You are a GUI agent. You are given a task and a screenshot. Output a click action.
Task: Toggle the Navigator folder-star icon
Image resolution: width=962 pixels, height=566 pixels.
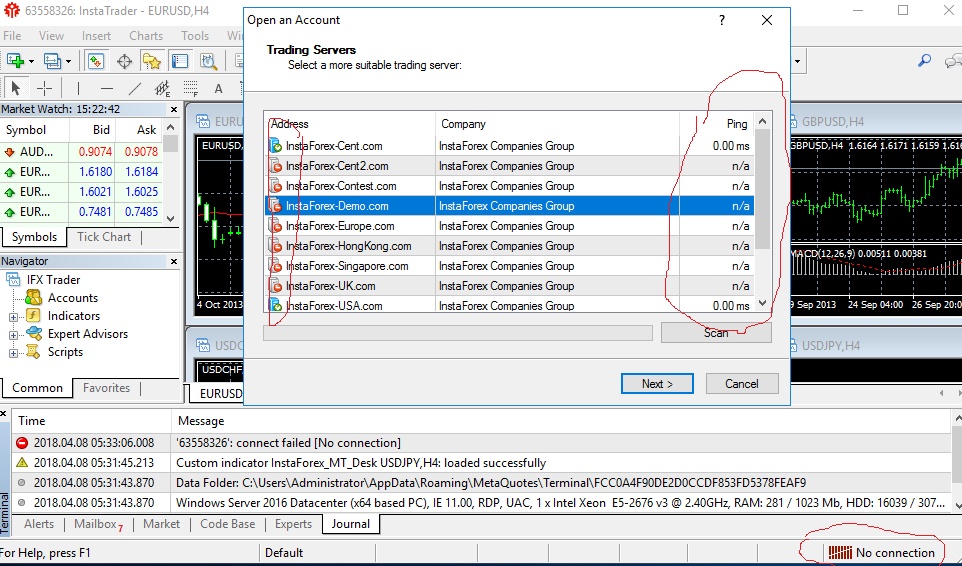152,61
